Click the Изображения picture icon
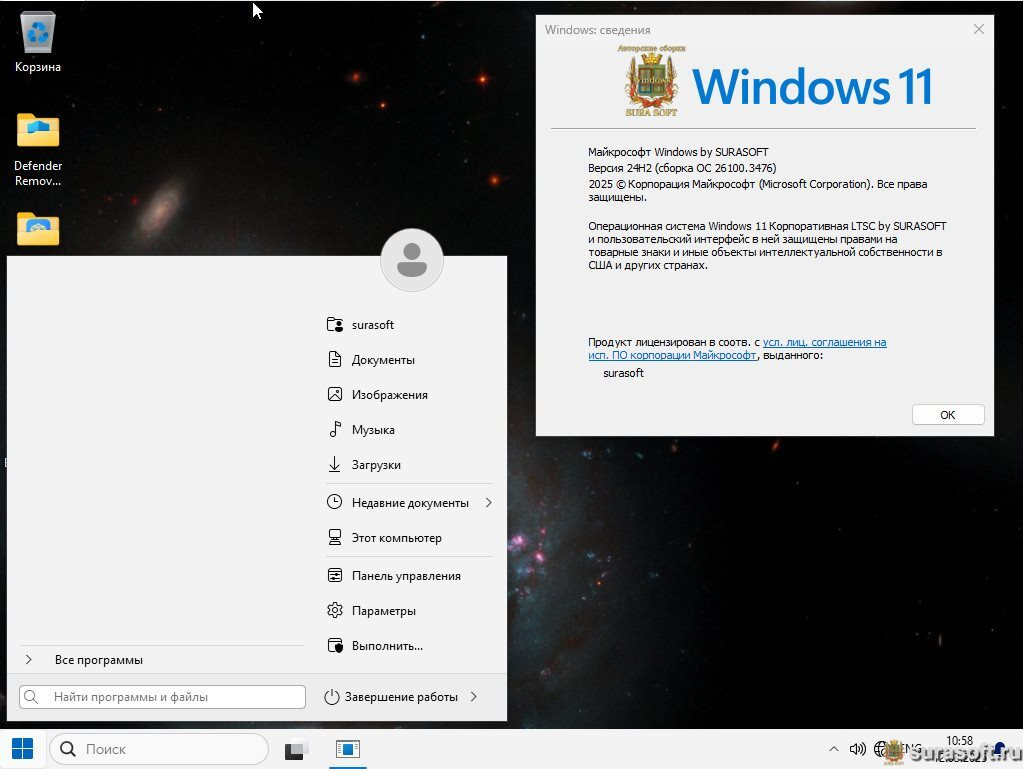 (x=335, y=395)
